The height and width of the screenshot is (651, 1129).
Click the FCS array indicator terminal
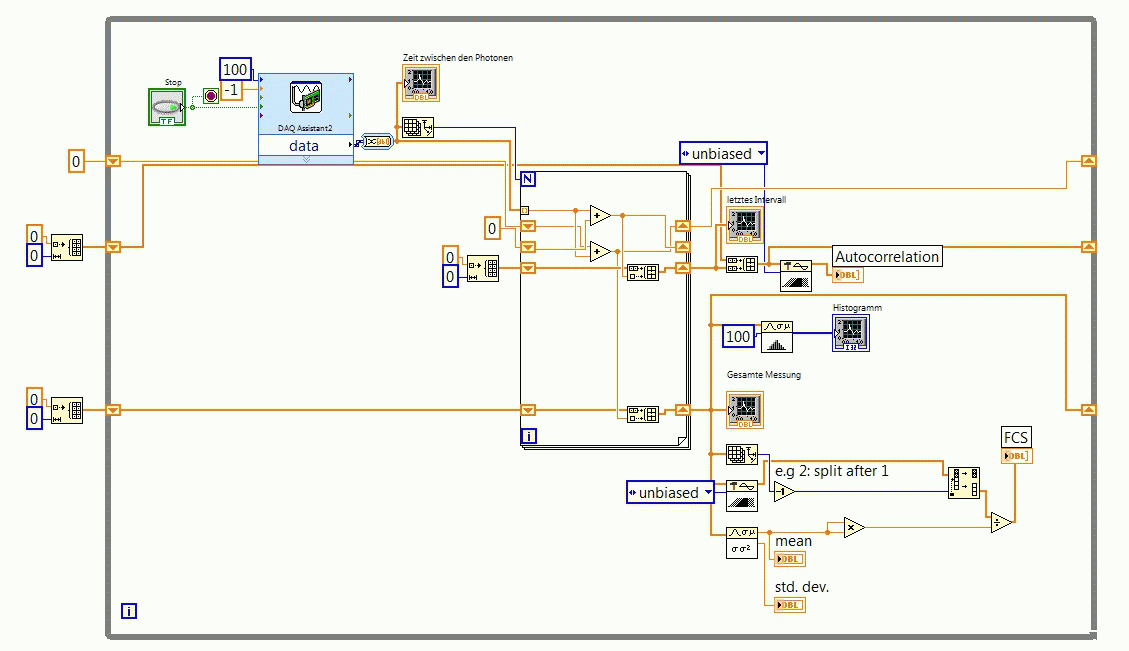pos(1017,456)
